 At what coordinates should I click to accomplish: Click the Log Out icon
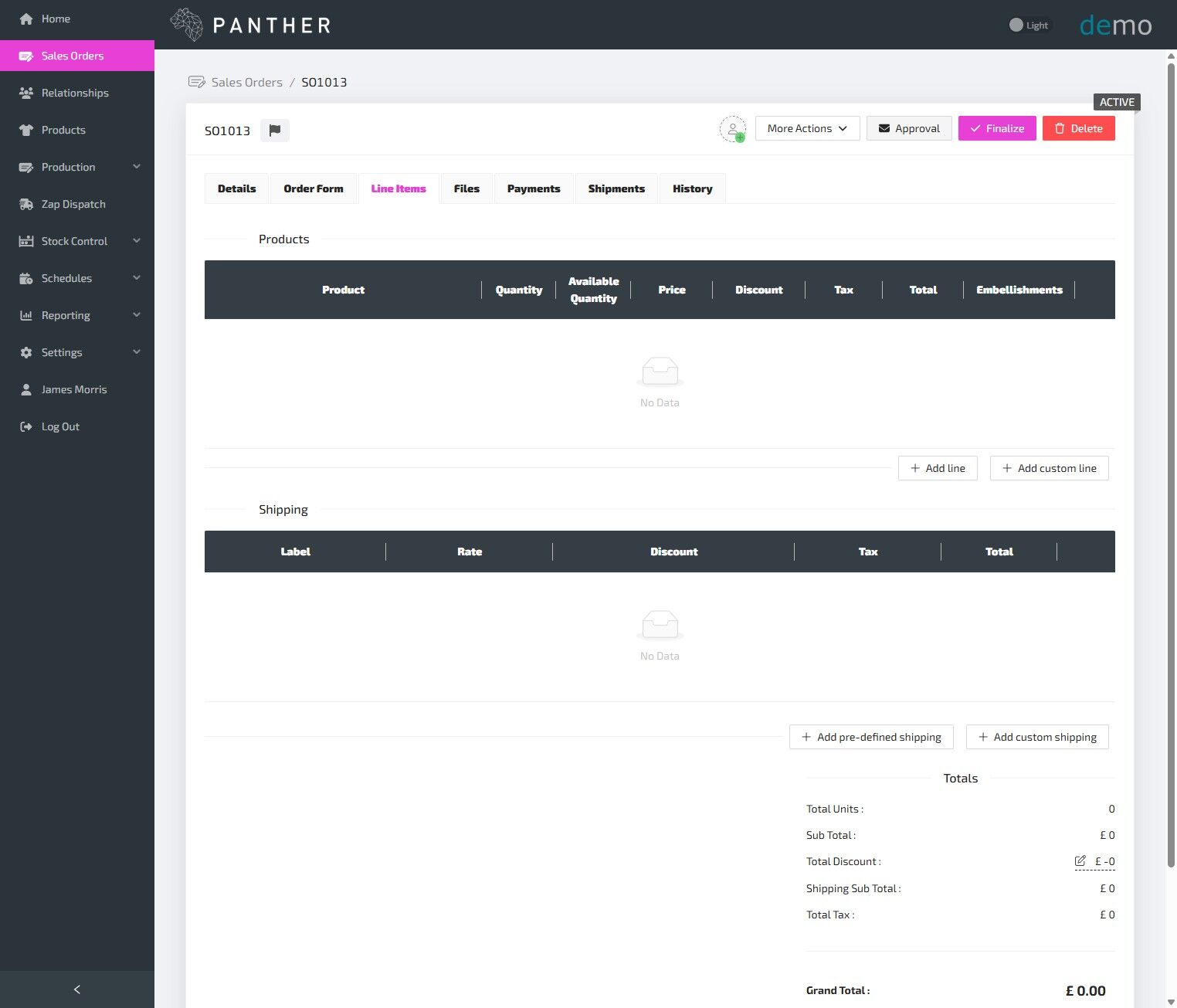[x=26, y=426]
